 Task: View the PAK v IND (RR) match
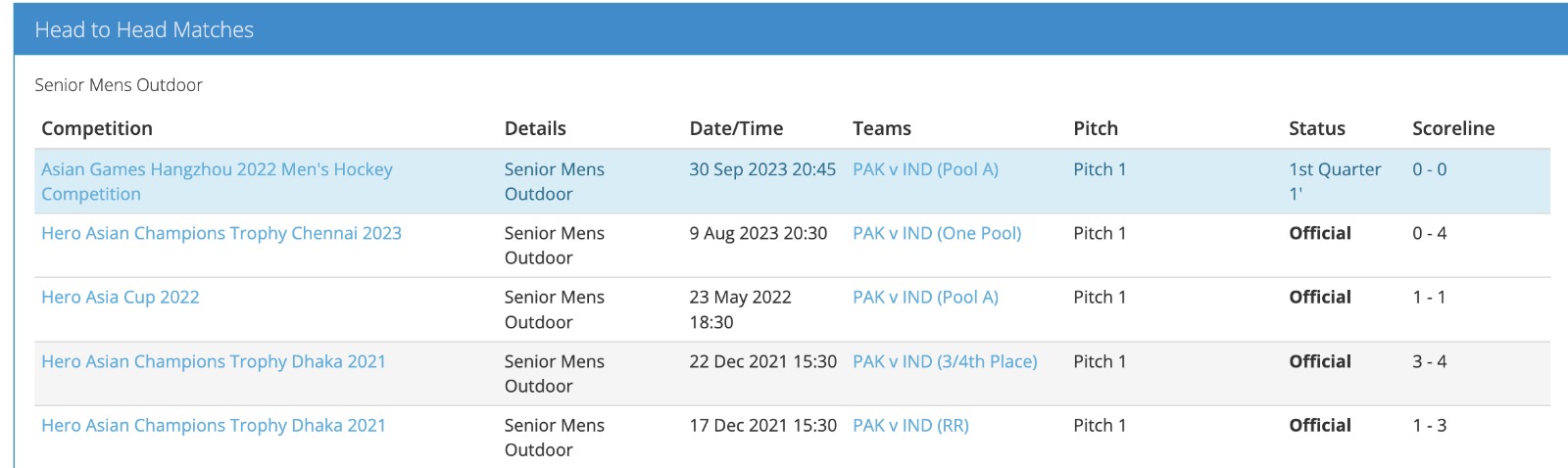[910, 426]
